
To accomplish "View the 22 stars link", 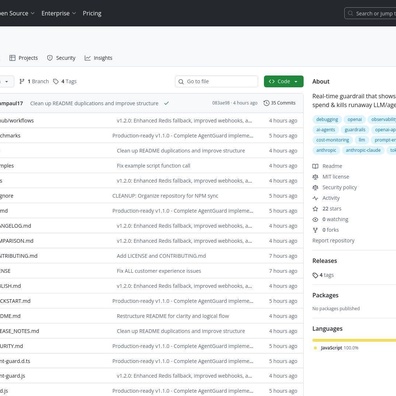I will point(332,209).
